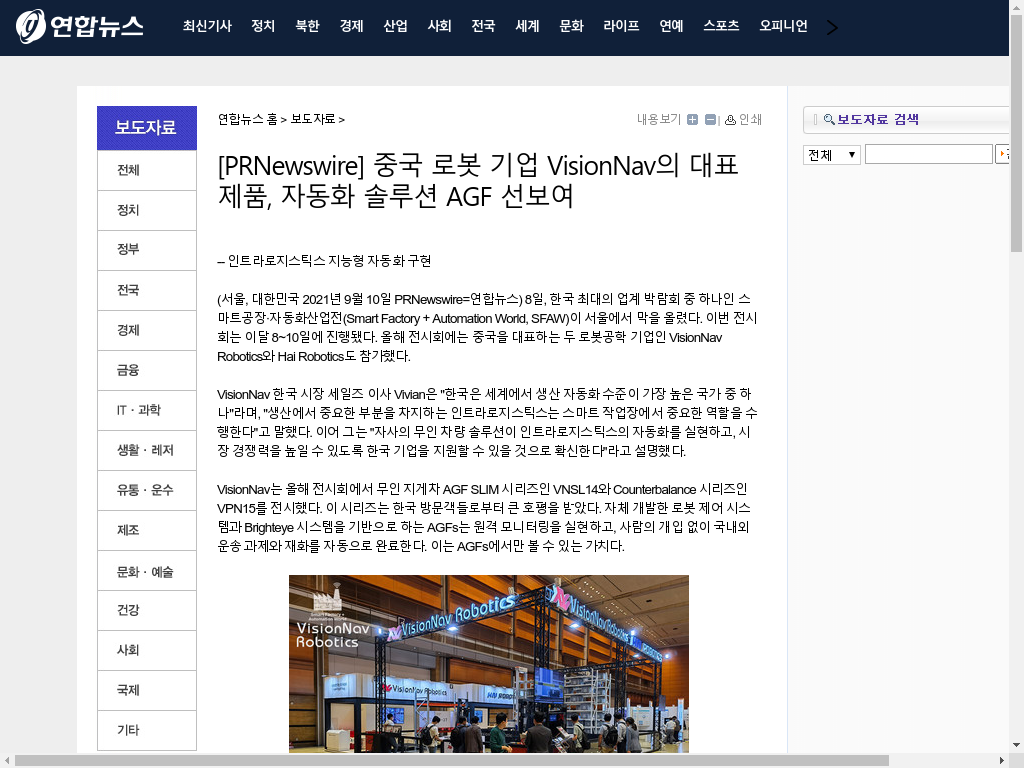Click the subtitle '– 인트라로지스틱스 지능형 자동화 구현'
Image resolution: width=1024 pixels, height=768 pixels.
tap(324, 261)
